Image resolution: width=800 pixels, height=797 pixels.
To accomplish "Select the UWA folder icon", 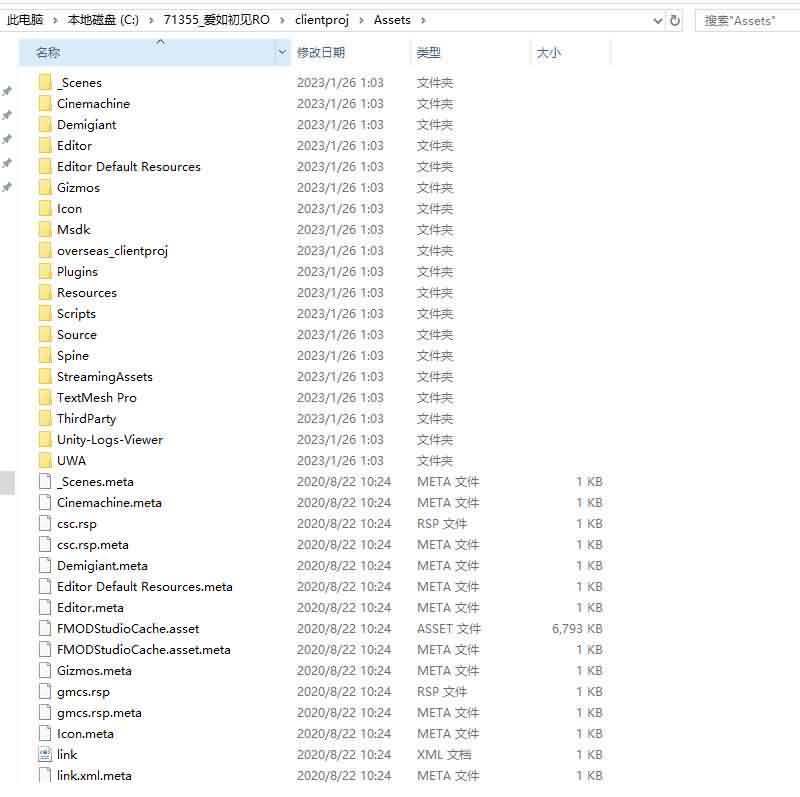I will [44, 461].
